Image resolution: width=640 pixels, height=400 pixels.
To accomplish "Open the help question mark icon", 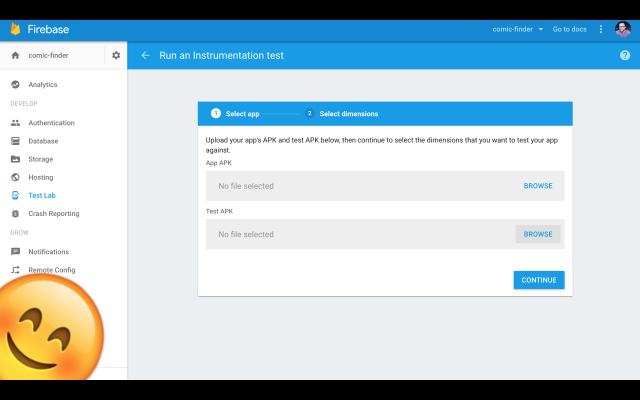I will pyautogui.click(x=624, y=55).
